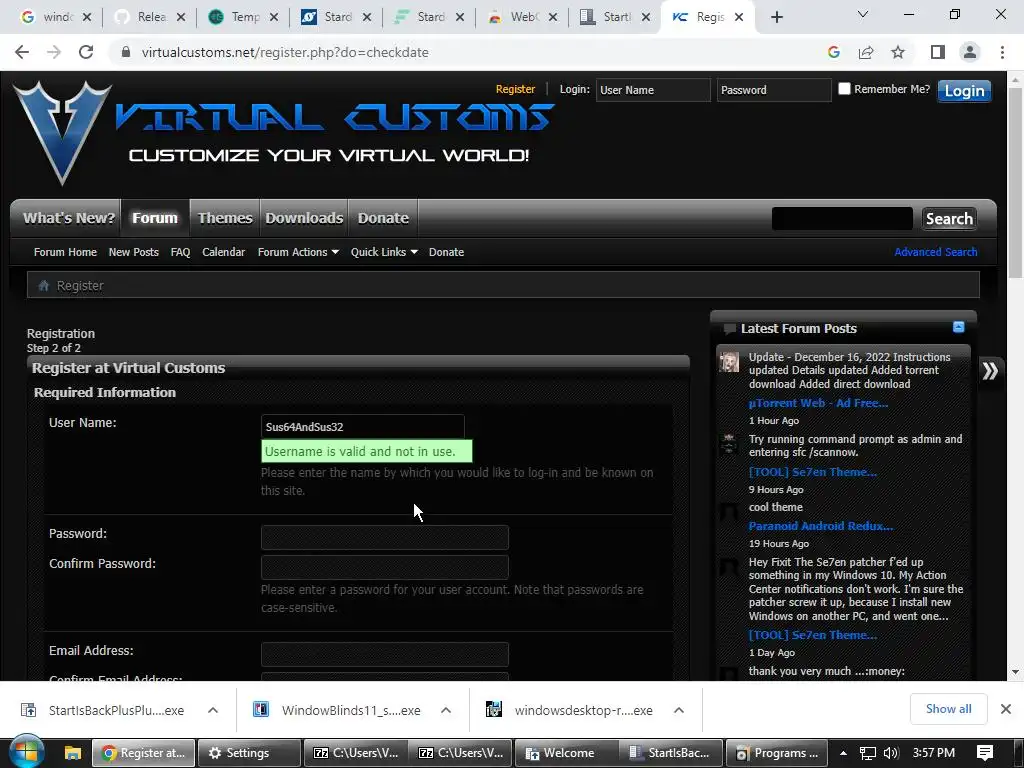
Task: Click the network icon in system tray
Action: pyautogui.click(x=867, y=753)
